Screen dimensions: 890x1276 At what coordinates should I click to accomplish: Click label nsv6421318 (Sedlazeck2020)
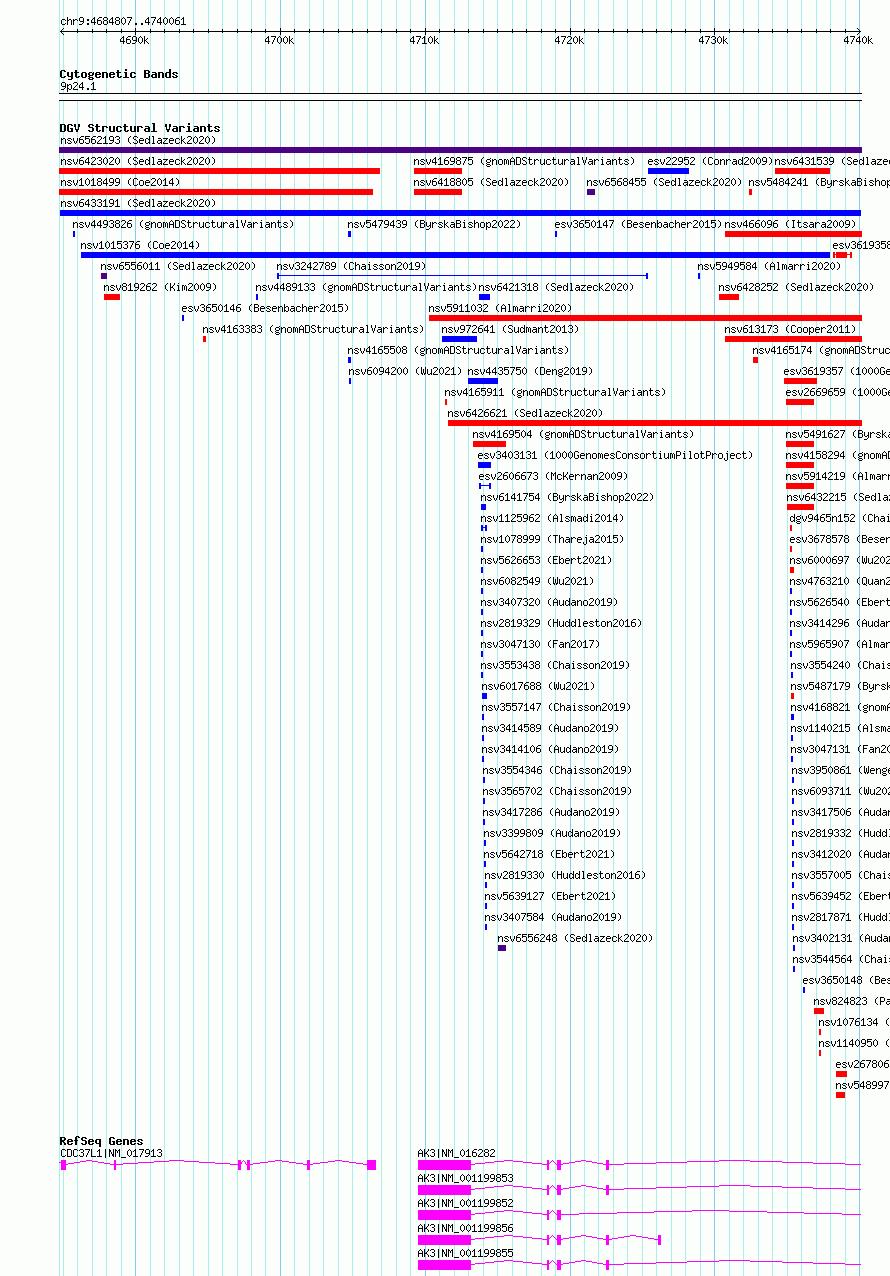[556, 287]
